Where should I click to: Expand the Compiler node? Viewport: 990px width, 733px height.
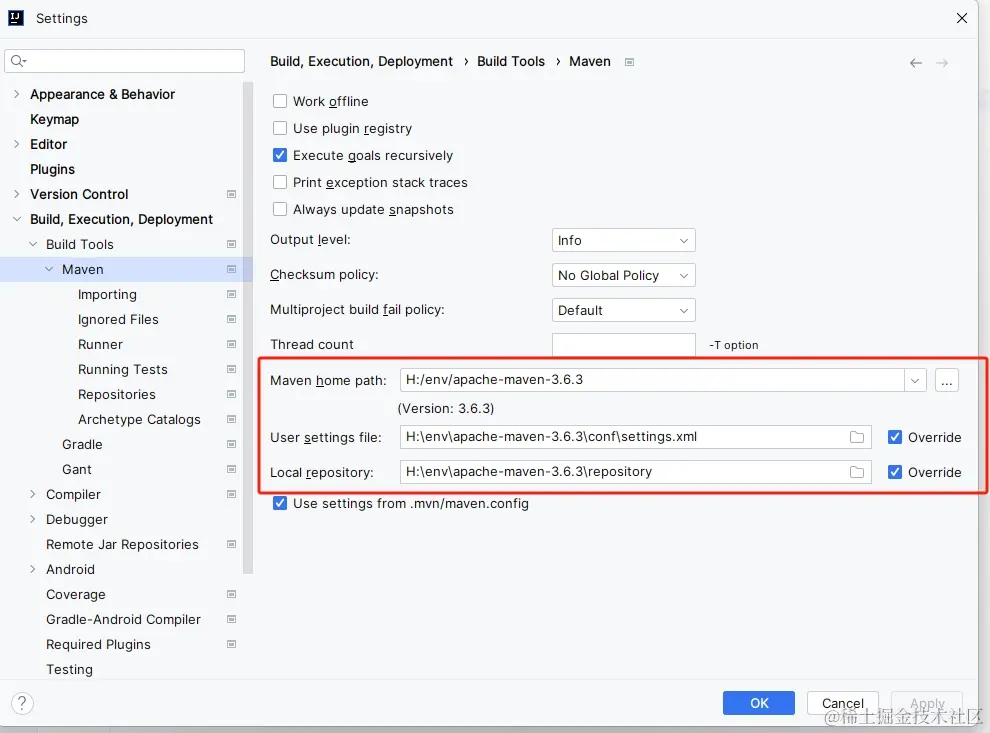pos(33,494)
